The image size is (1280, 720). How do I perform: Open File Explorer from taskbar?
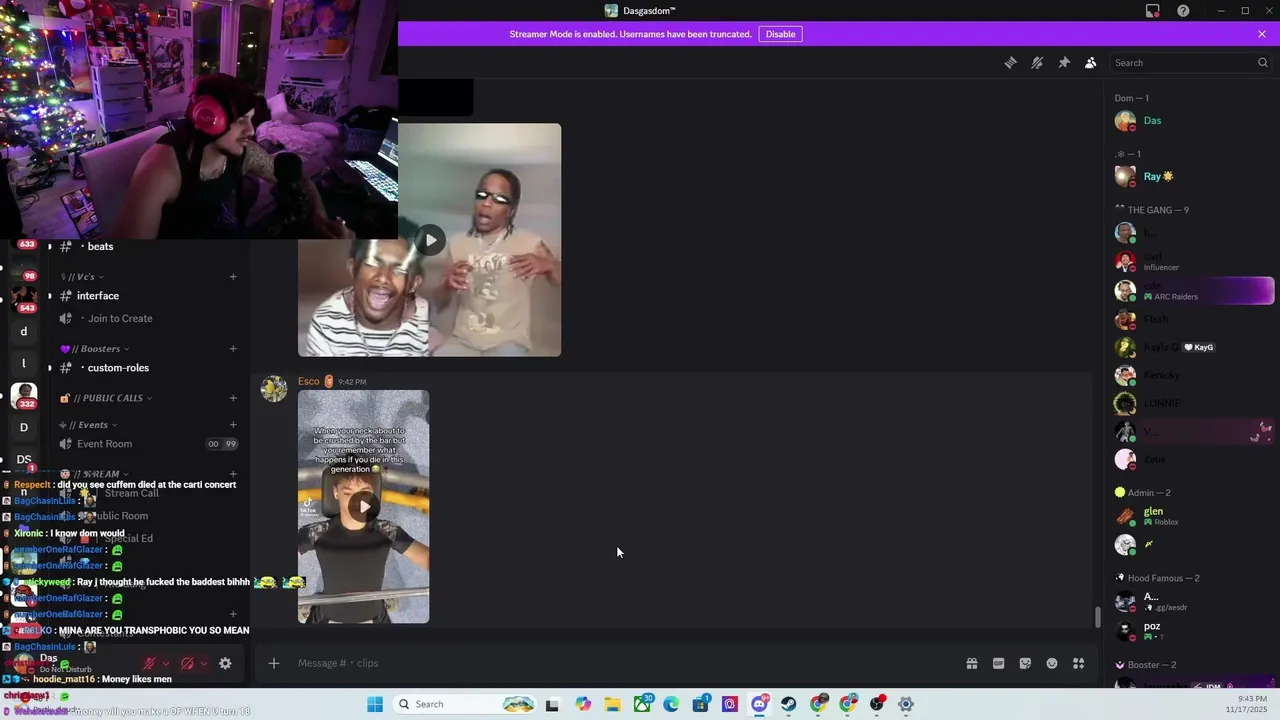click(x=612, y=704)
